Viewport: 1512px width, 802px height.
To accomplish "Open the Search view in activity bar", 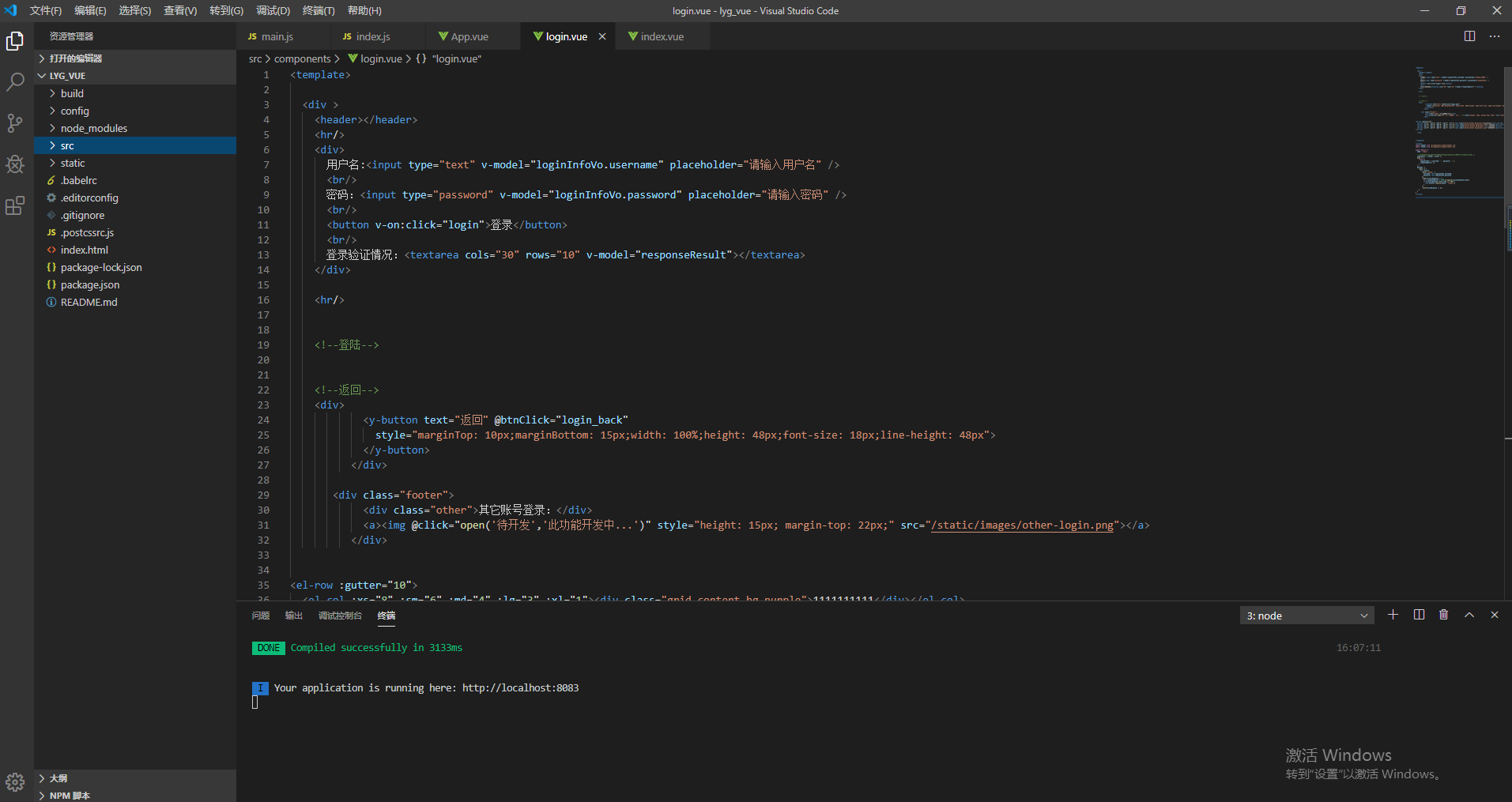I will point(15,81).
